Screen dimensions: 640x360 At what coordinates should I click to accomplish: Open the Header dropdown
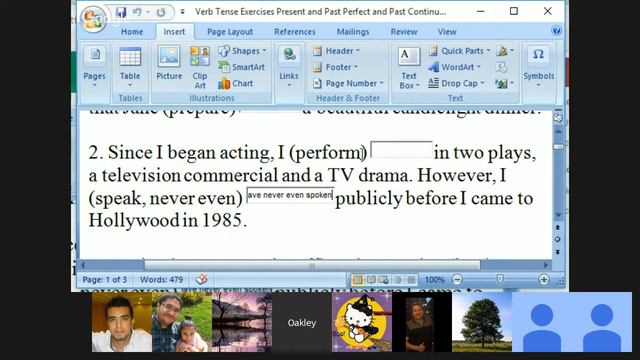pyautogui.click(x=336, y=51)
